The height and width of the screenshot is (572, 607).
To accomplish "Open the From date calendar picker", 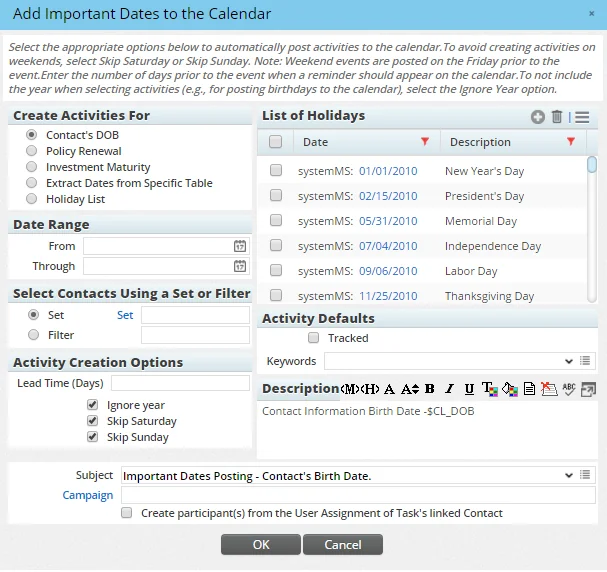I will [x=240, y=246].
